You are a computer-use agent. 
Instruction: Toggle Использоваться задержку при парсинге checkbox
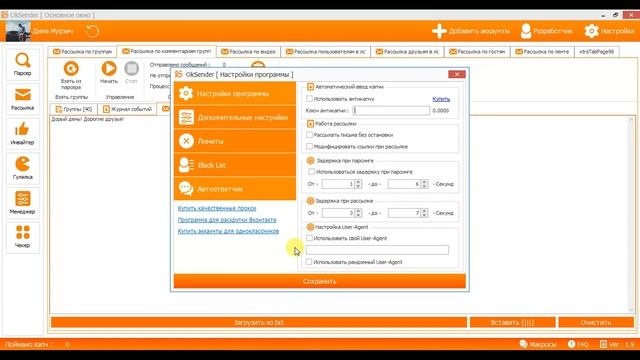click(x=312, y=172)
